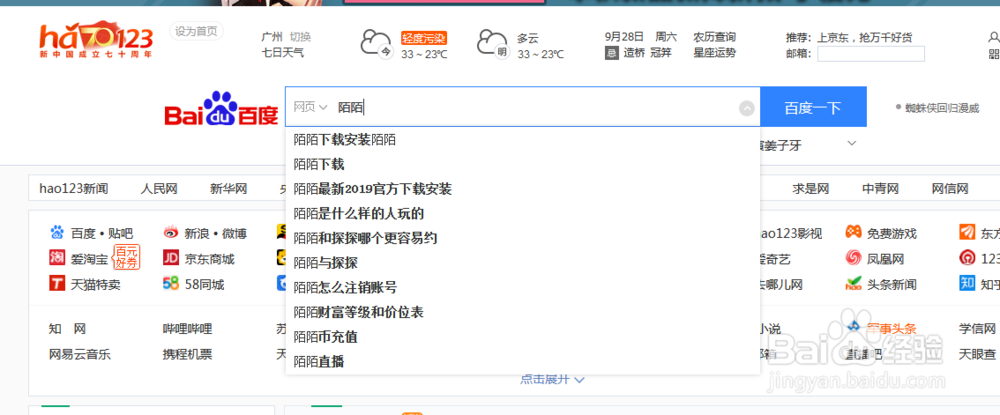Select suggestion 陌陌币充值
The width and height of the screenshot is (1000, 415).
pos(522,337)
